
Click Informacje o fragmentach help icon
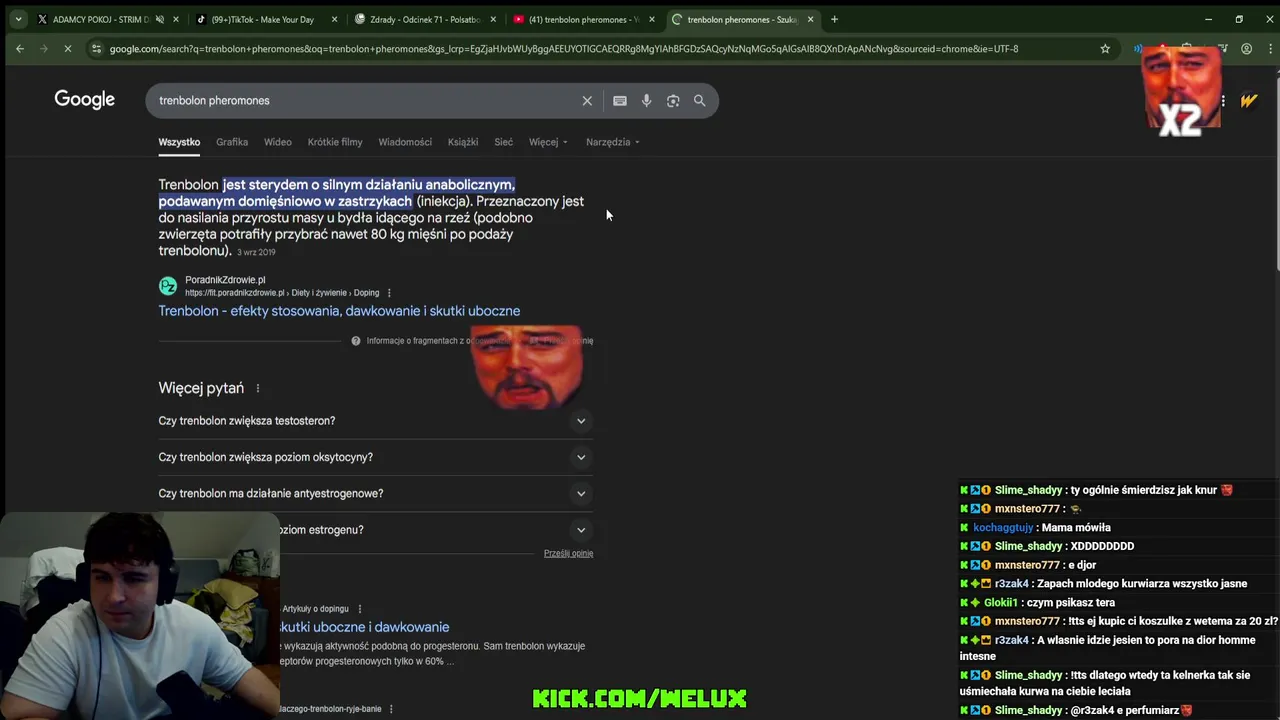(355, 341)
